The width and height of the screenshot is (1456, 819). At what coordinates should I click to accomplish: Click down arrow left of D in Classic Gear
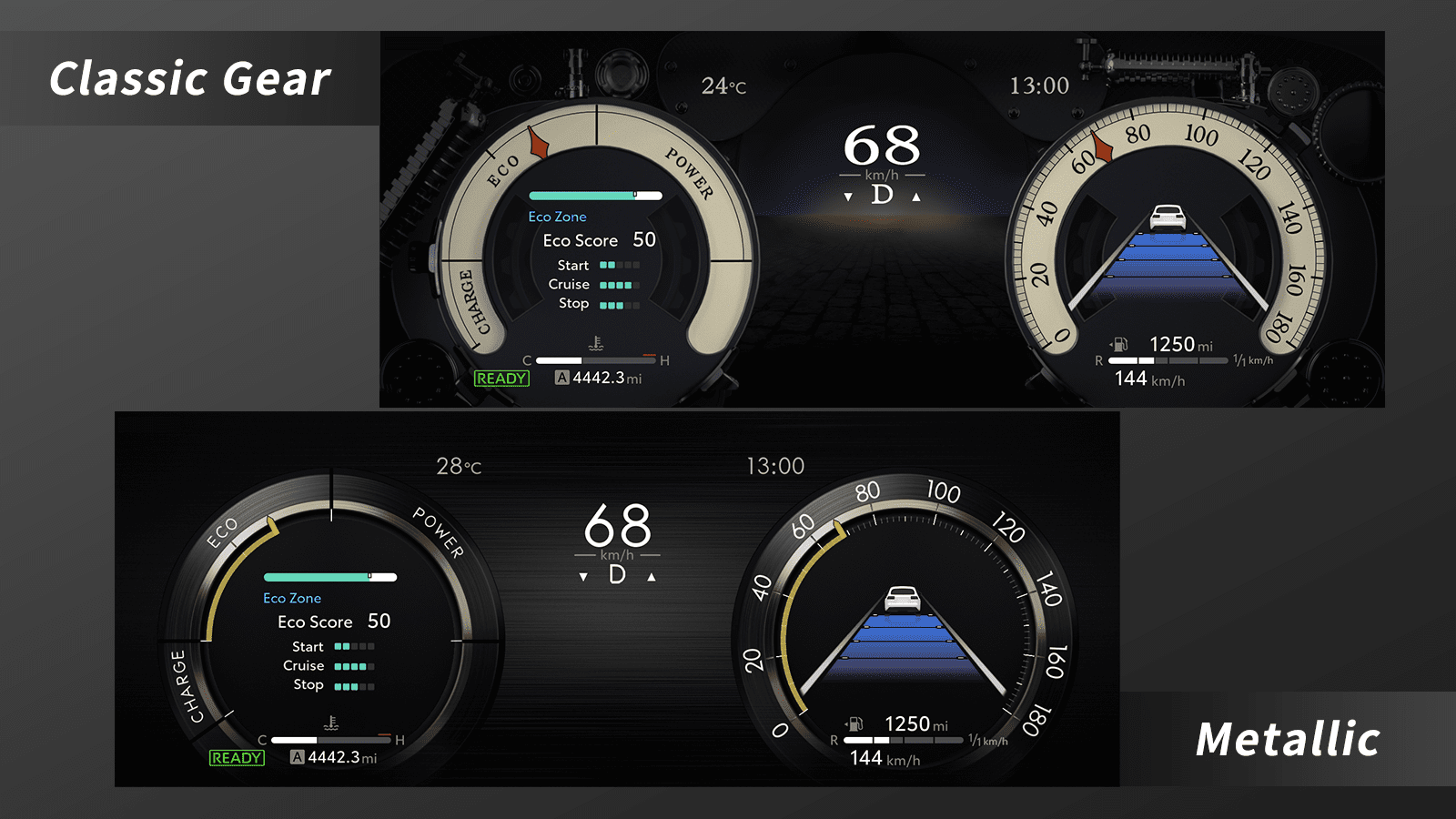point(848,197)
